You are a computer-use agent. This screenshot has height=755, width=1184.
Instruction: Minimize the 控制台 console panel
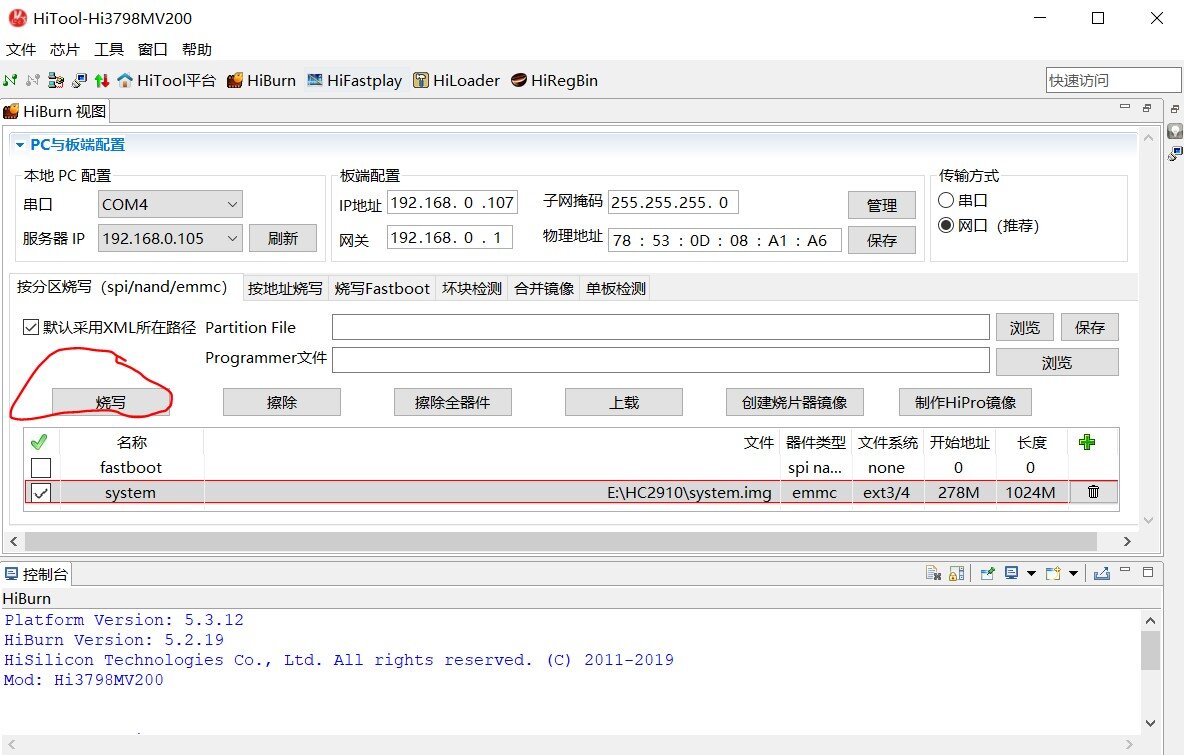coord(1125,572)
